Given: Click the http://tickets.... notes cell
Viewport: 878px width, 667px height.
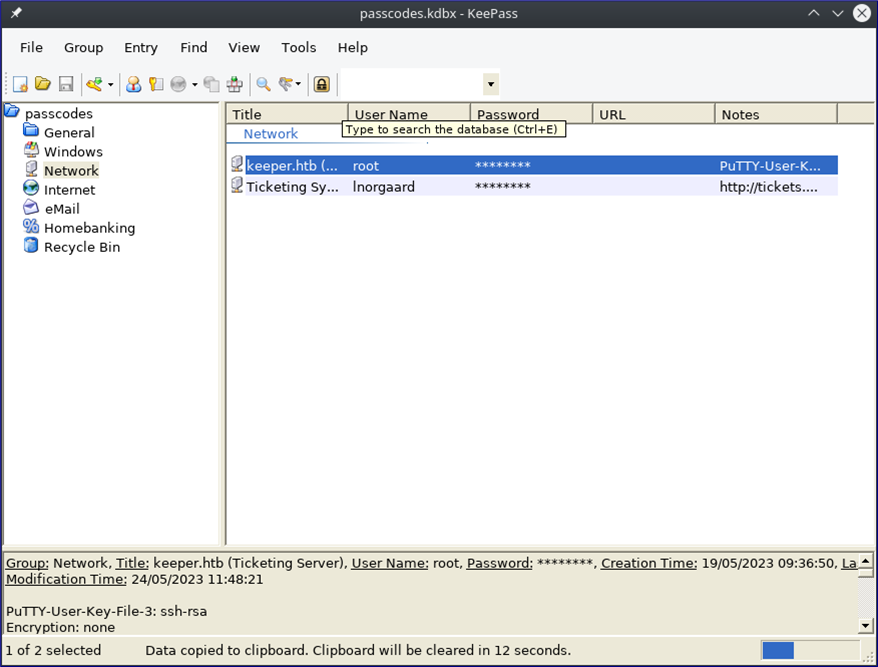Looking at the screenshot, I should click(768, 186).
